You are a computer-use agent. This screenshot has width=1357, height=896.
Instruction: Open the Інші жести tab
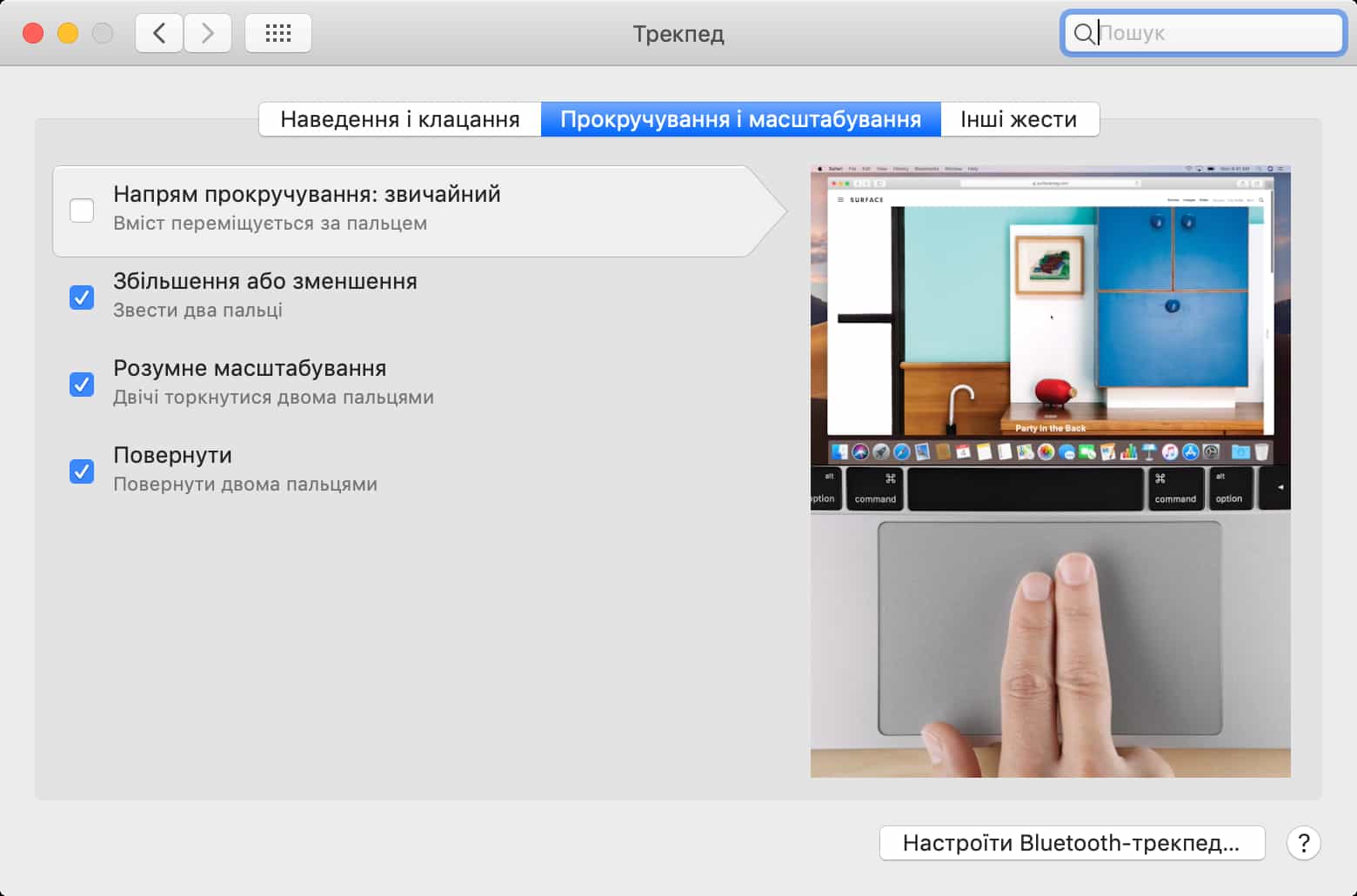1019,119
